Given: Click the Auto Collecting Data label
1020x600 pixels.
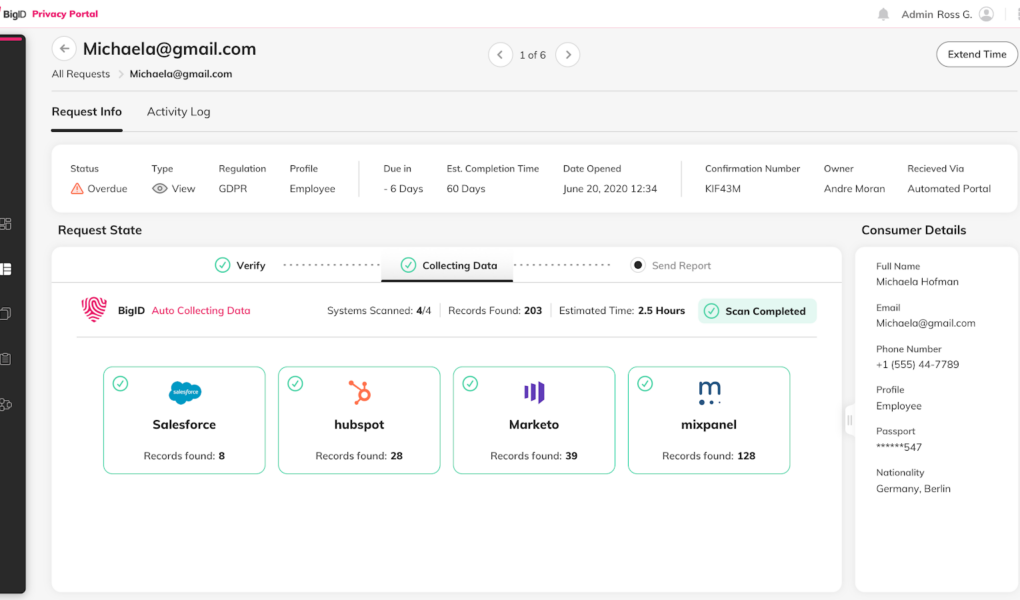Looking at the screenshot, I should (x=201, y=310).
